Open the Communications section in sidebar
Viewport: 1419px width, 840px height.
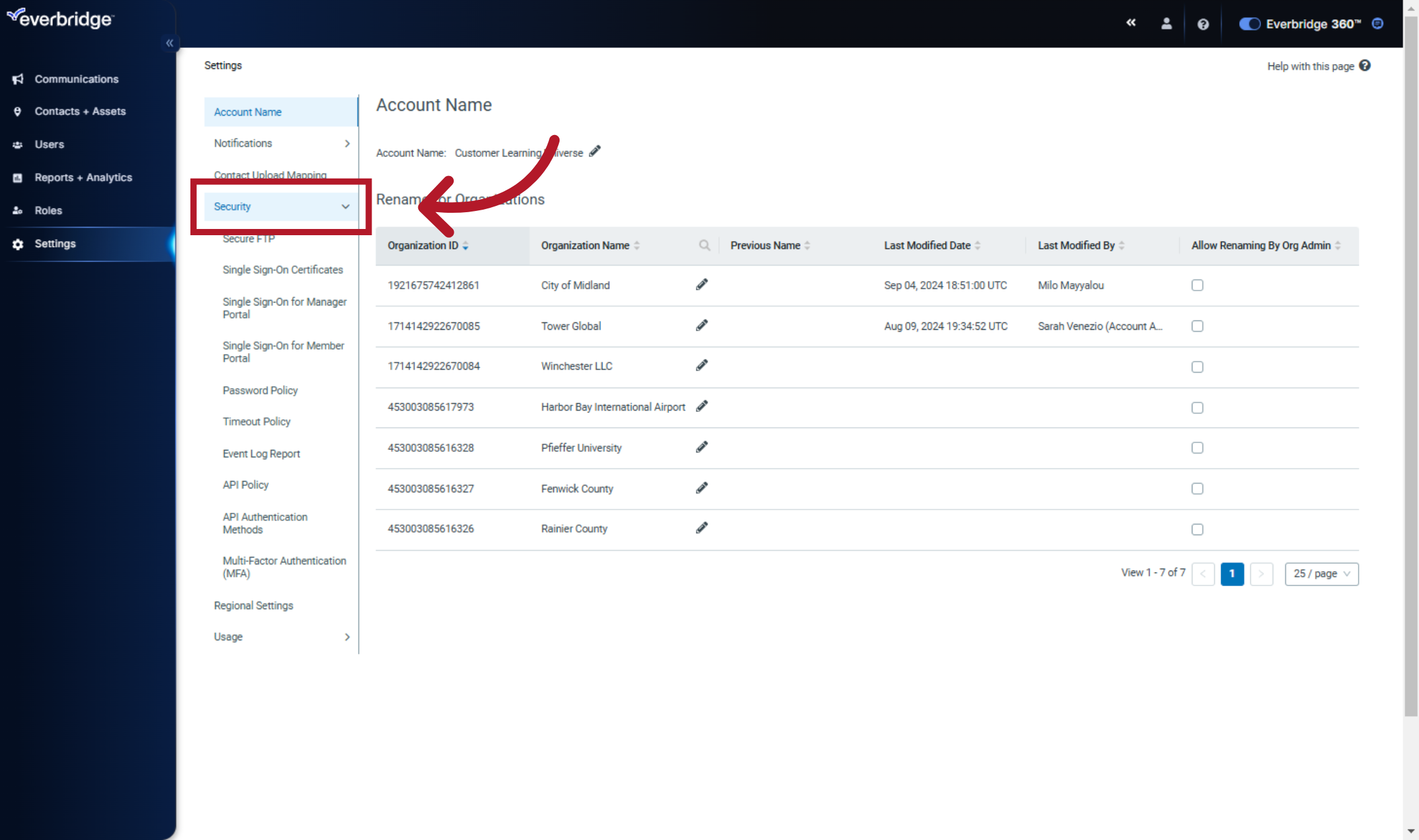[77, 79]
